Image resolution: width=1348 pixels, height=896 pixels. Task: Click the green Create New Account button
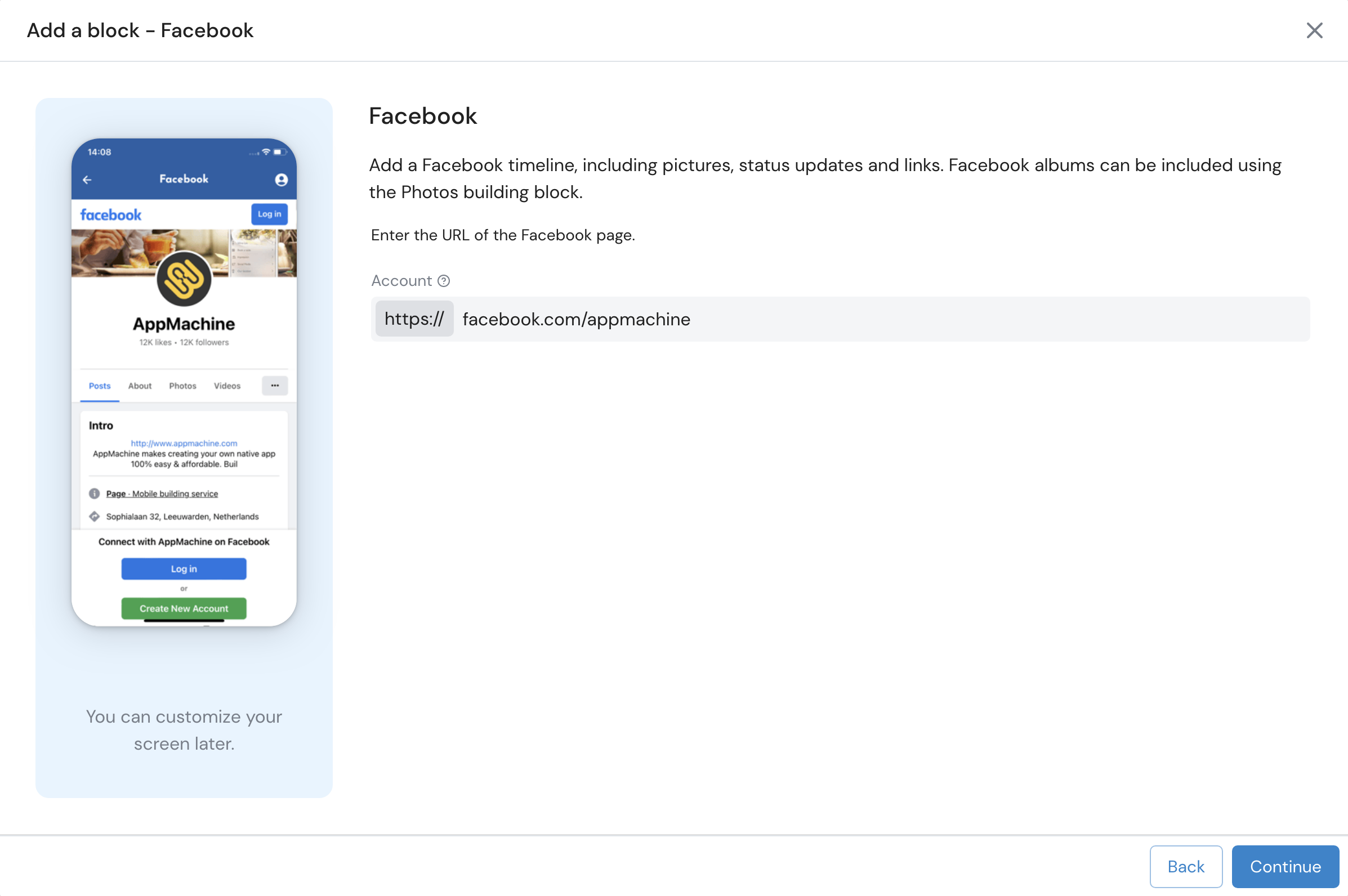(x=184, y=608)
